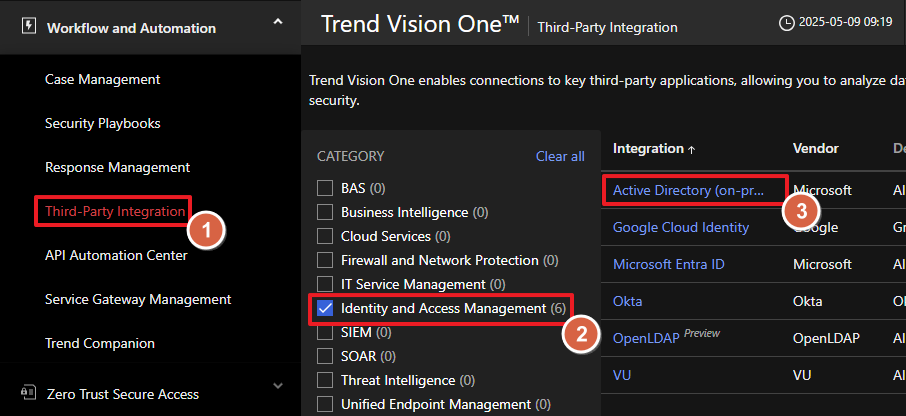Image resolution: width=906 pixels, height=416 pixels.
Task: Go to API Automation Center
Action: coord(116,255)
